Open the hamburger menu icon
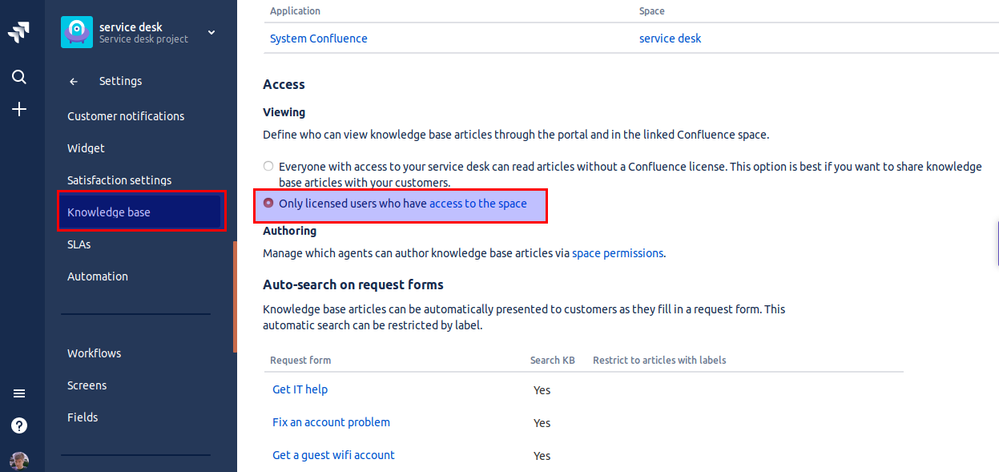This screenshot has height=472, width=999. (18, 393)
